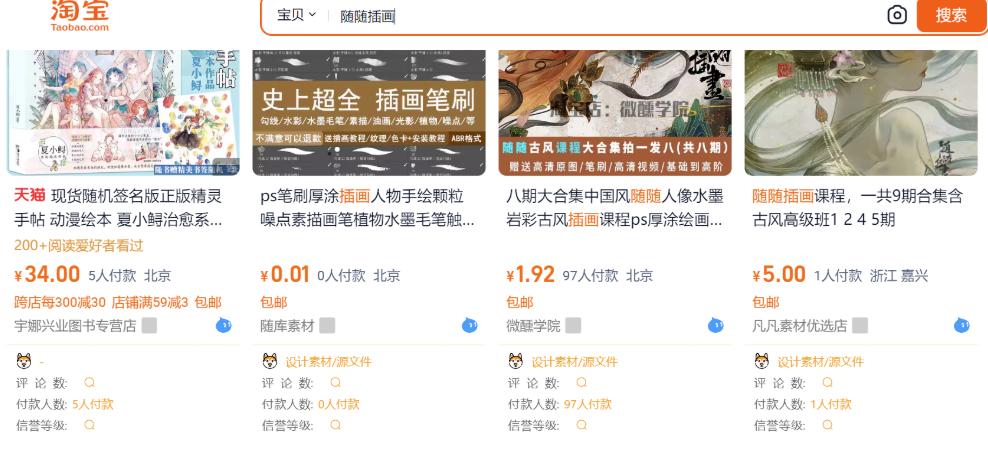This screenshot has height=455, width=988.
Task: Click magnifier icon next to 评论数 under 微醺学院
Action: point(582,383)
